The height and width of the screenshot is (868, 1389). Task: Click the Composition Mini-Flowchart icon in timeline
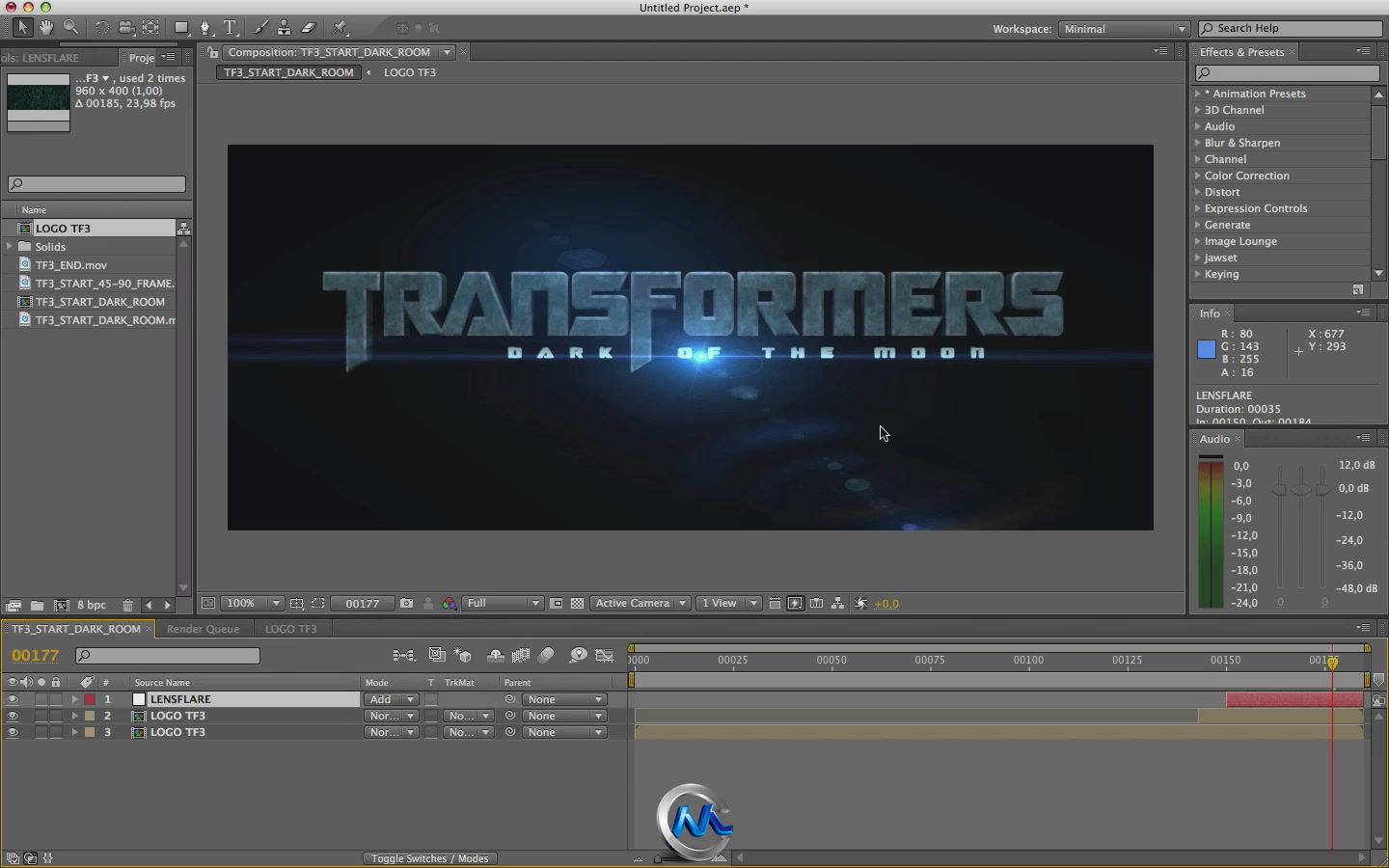pyautogui.click(x=404, y=655)
